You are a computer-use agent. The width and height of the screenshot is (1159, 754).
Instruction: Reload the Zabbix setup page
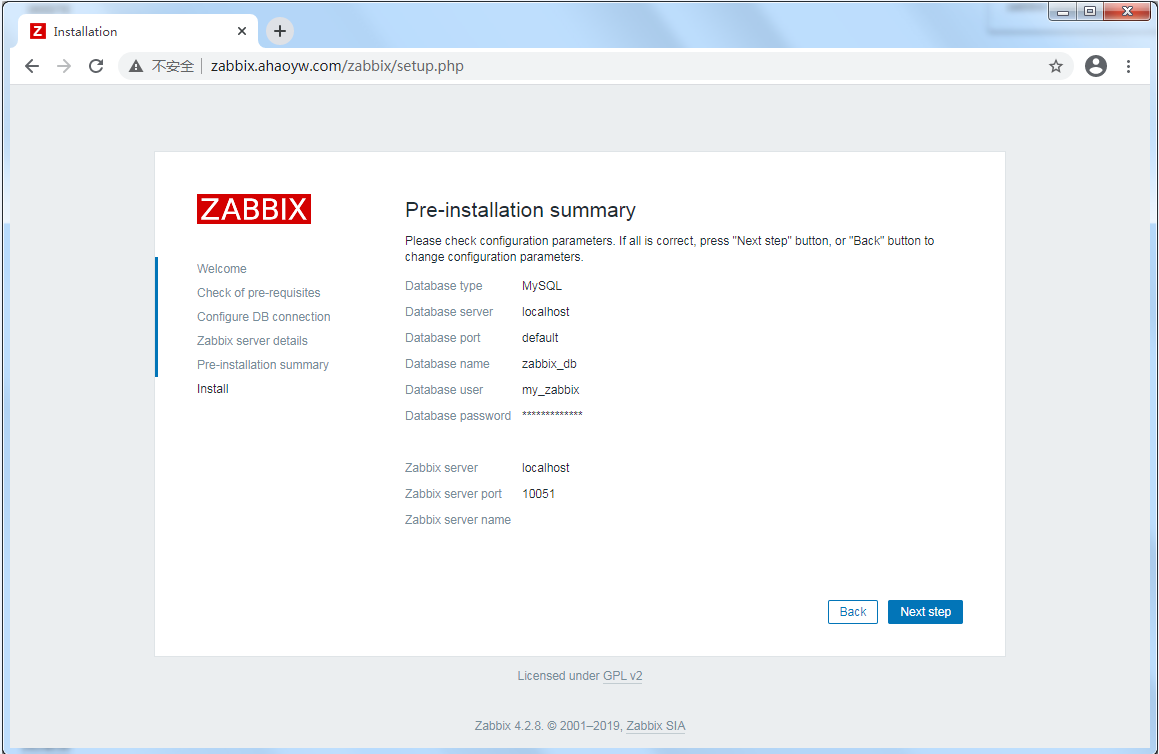point(96,66)
